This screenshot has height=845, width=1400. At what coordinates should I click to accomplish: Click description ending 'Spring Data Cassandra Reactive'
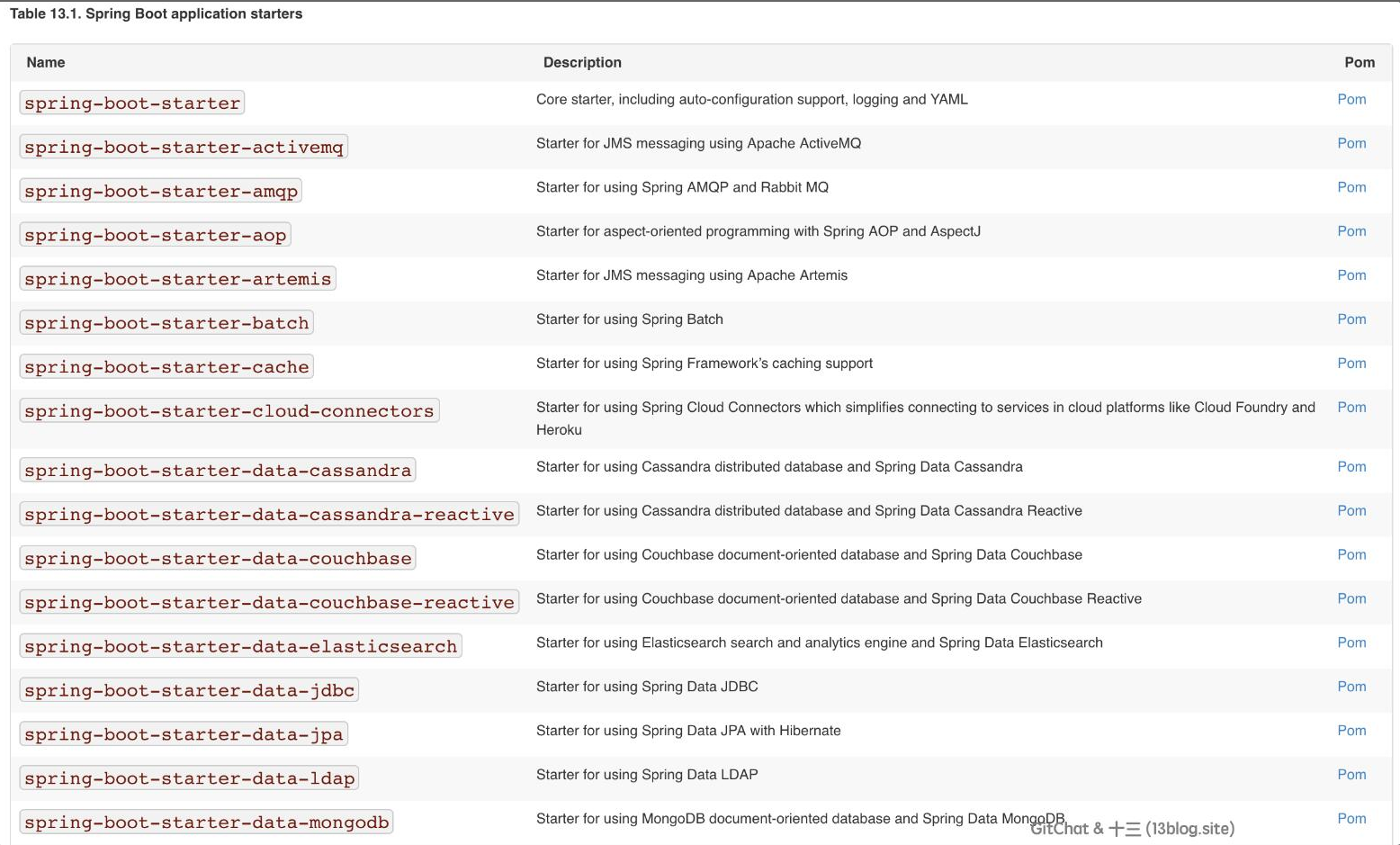[809, 511]
